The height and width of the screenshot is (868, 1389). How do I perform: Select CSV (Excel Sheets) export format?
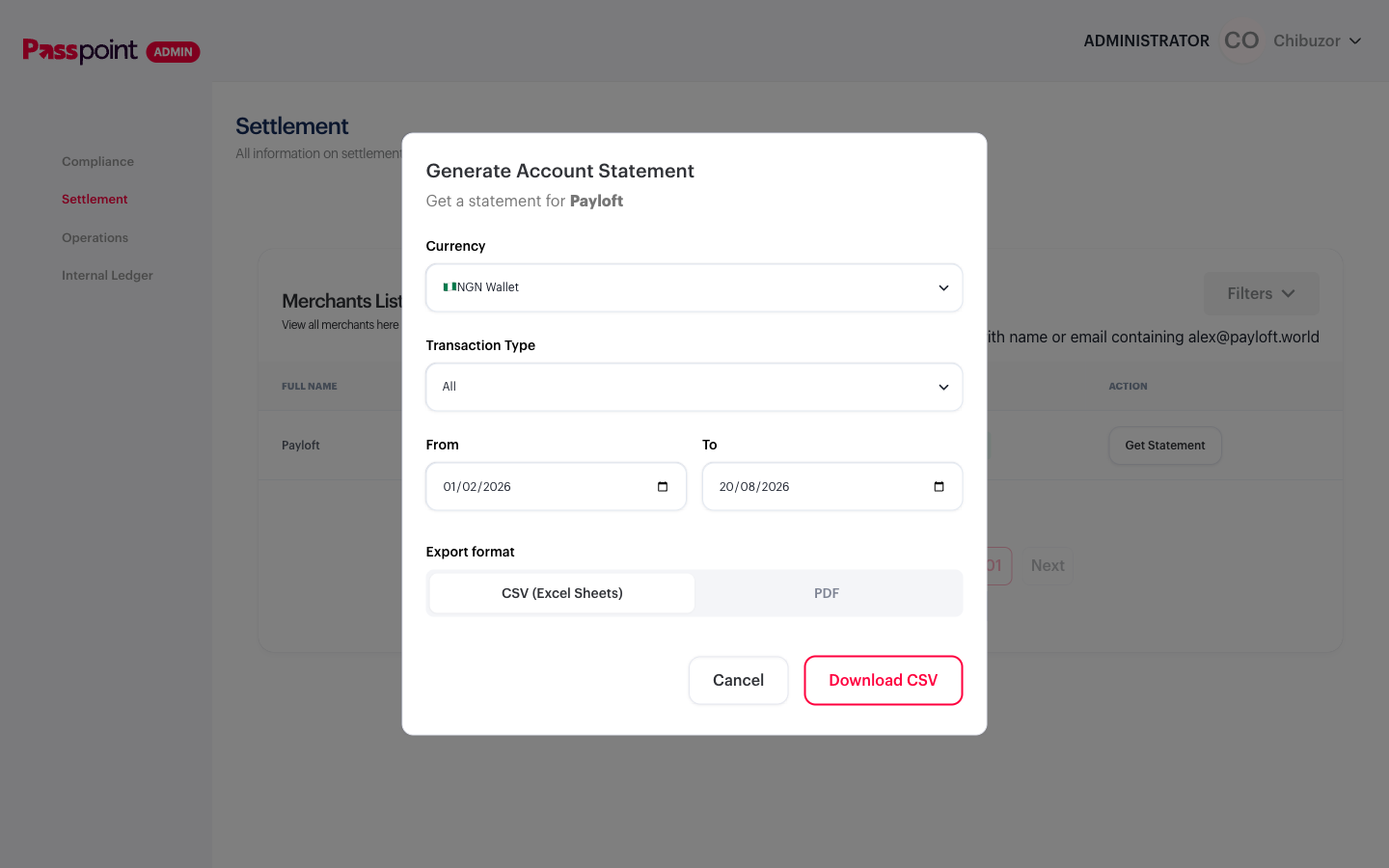[562, 593]
